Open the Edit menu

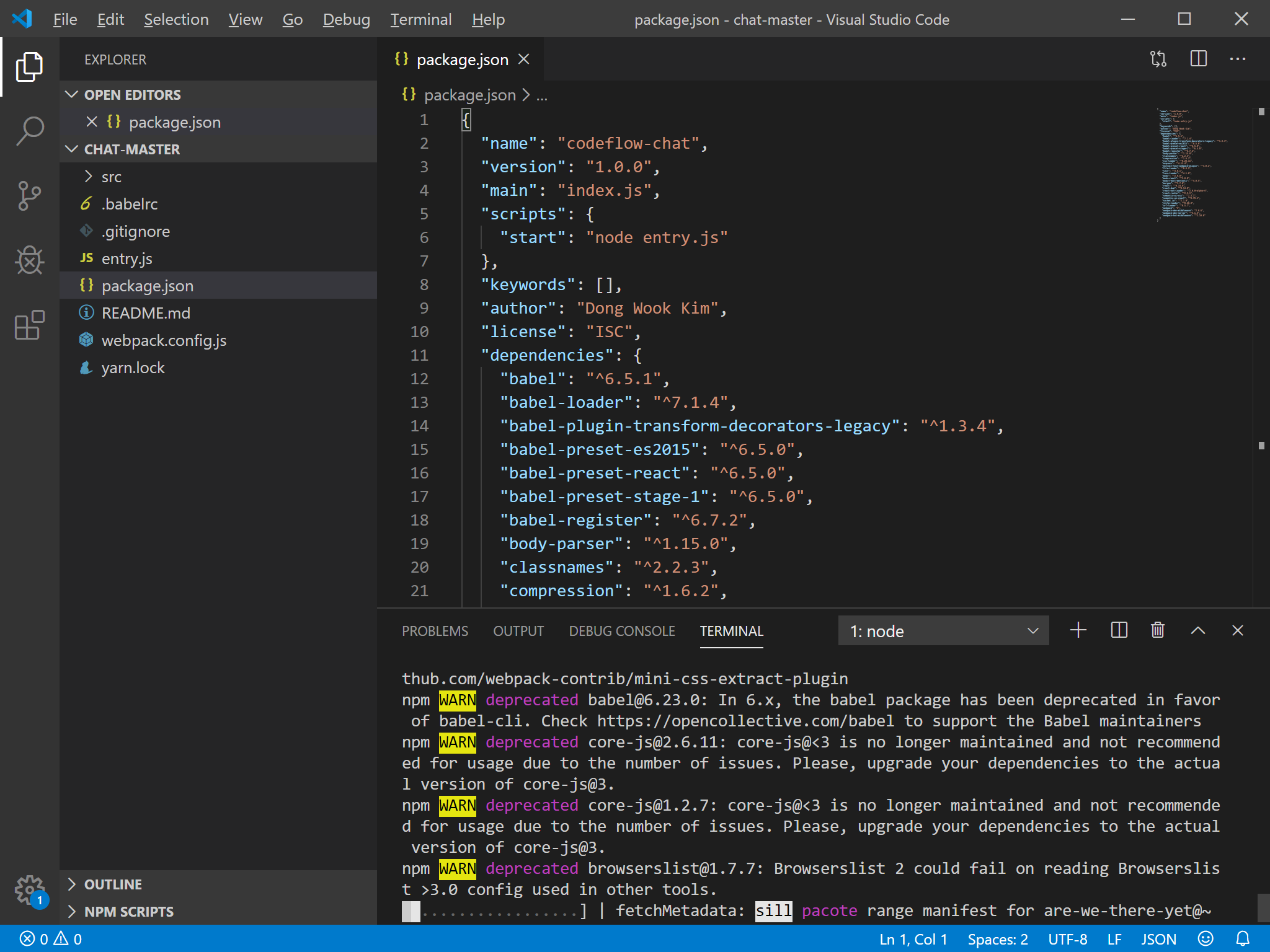(110, 19)
